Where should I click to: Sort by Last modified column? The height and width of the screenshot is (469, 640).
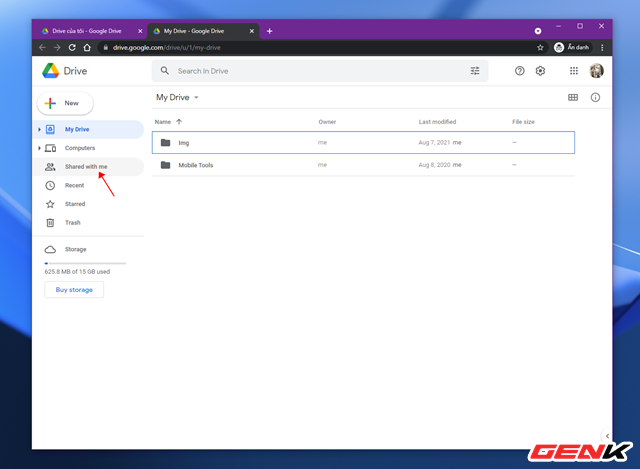437,122
